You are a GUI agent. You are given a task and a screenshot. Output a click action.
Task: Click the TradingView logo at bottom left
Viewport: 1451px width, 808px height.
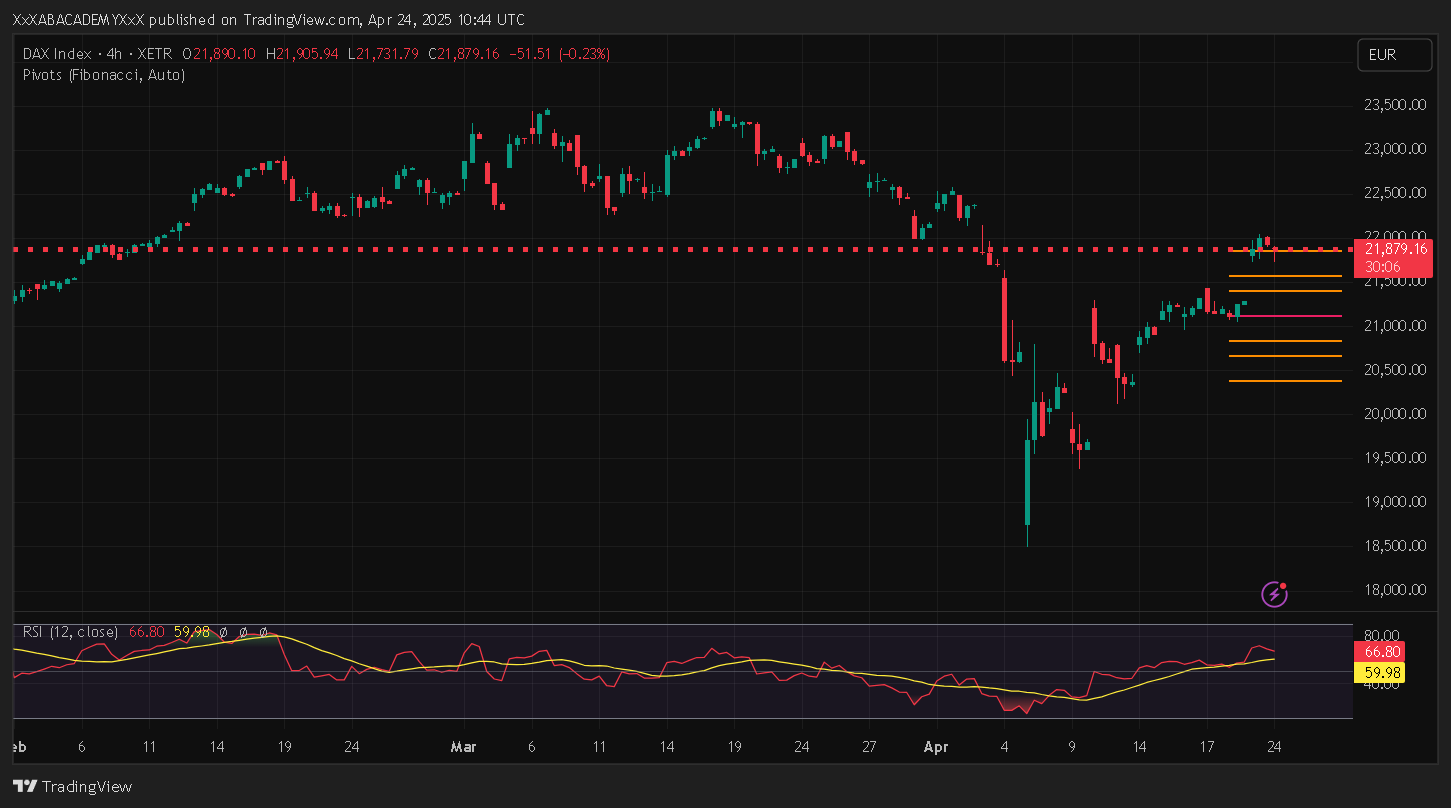point(72,787)
